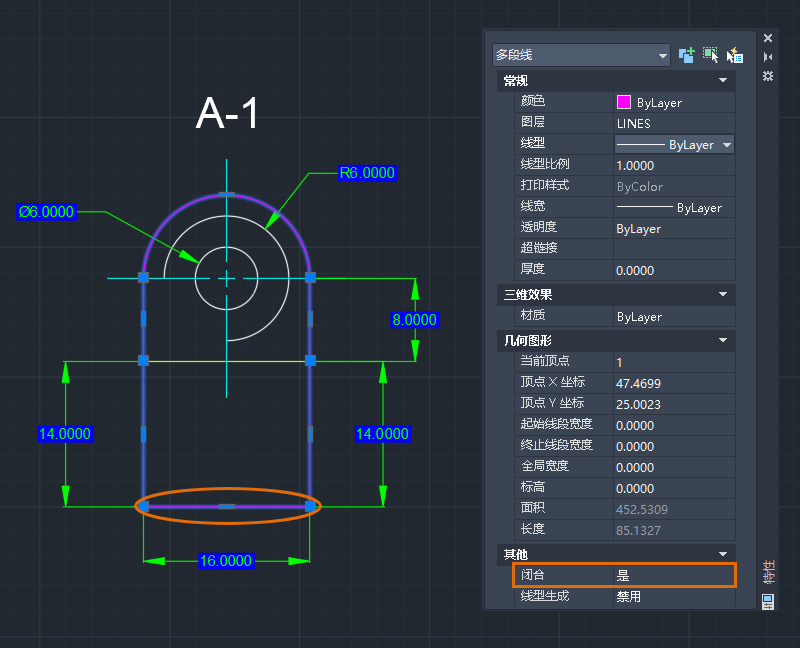Click the 16.0000 dimension text
800x648 pixels.
(226, 561)
